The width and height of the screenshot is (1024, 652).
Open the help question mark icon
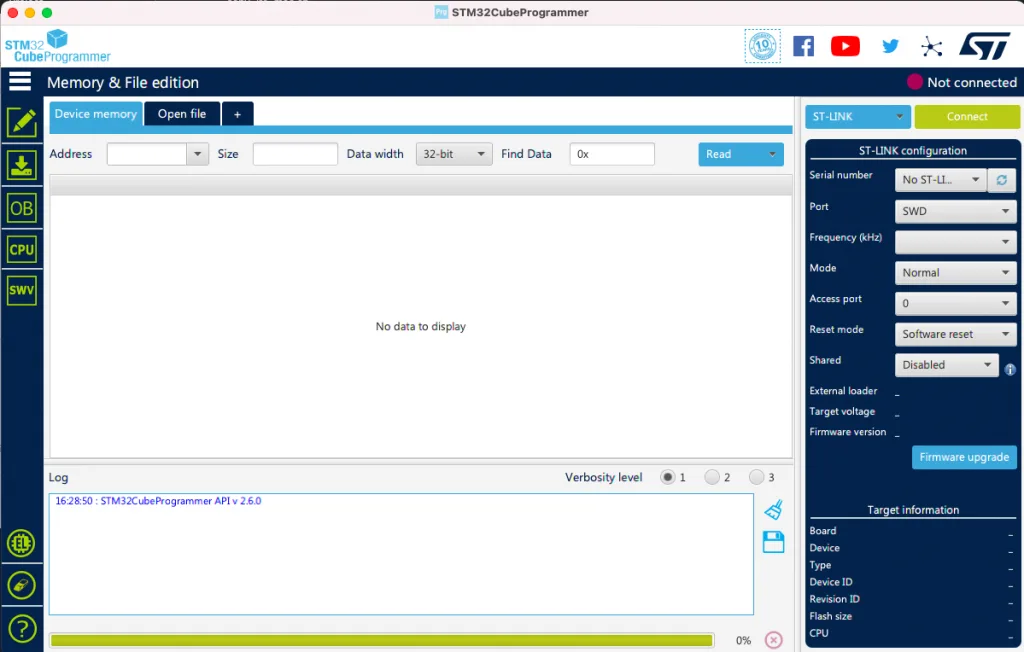22,628
